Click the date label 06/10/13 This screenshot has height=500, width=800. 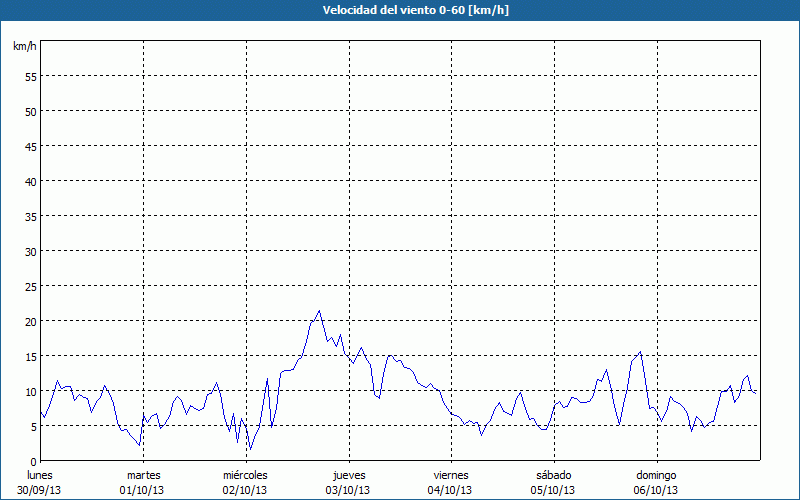(655, 490)
